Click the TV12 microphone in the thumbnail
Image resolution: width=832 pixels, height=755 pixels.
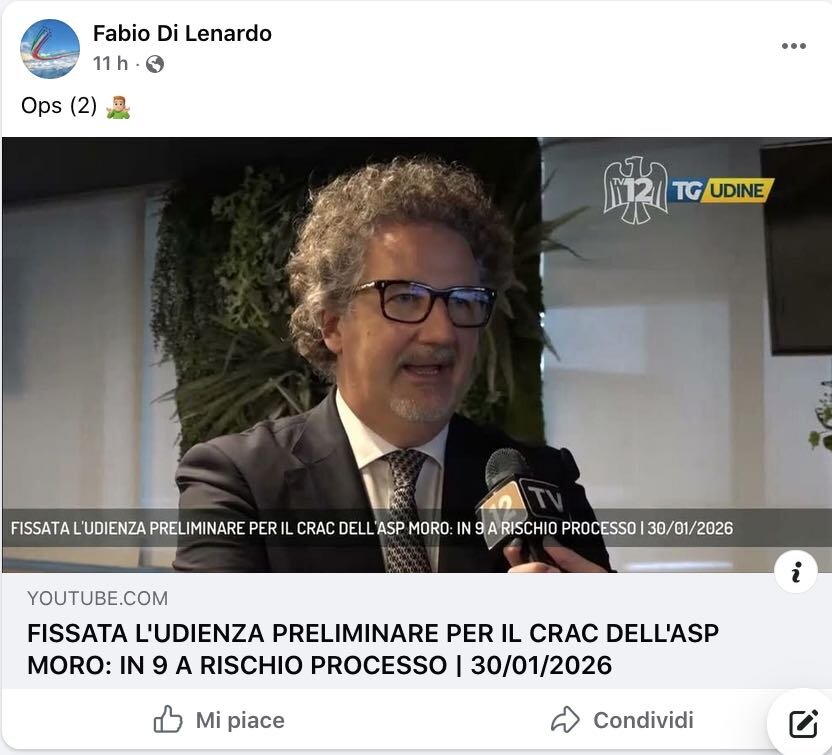[524, 499]
